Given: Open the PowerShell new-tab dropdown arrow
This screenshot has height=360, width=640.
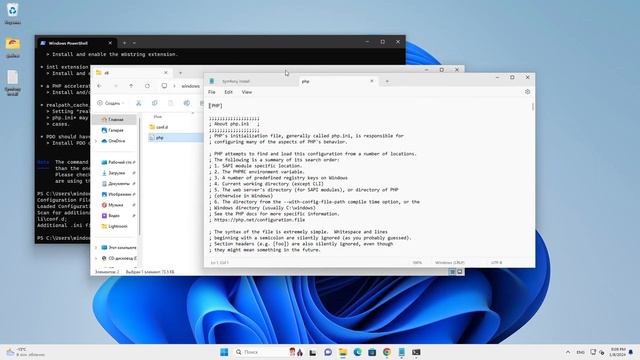Looking at the screenshot, I should click(x=134, y=43).
